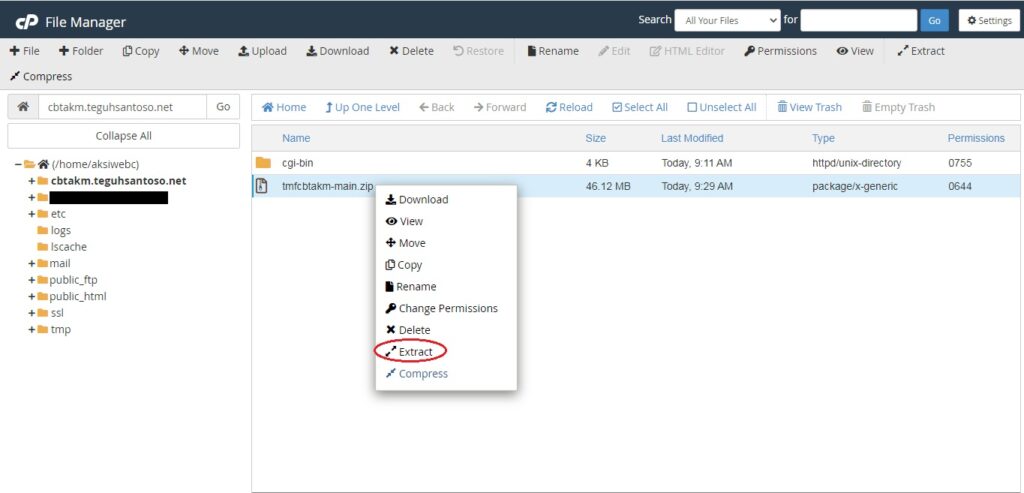Image resolution: width=1024 pixels, height=493 pixels.
Task: Choose Delete in the context menu
Action: pyautogui.click(x=408, y=330)
